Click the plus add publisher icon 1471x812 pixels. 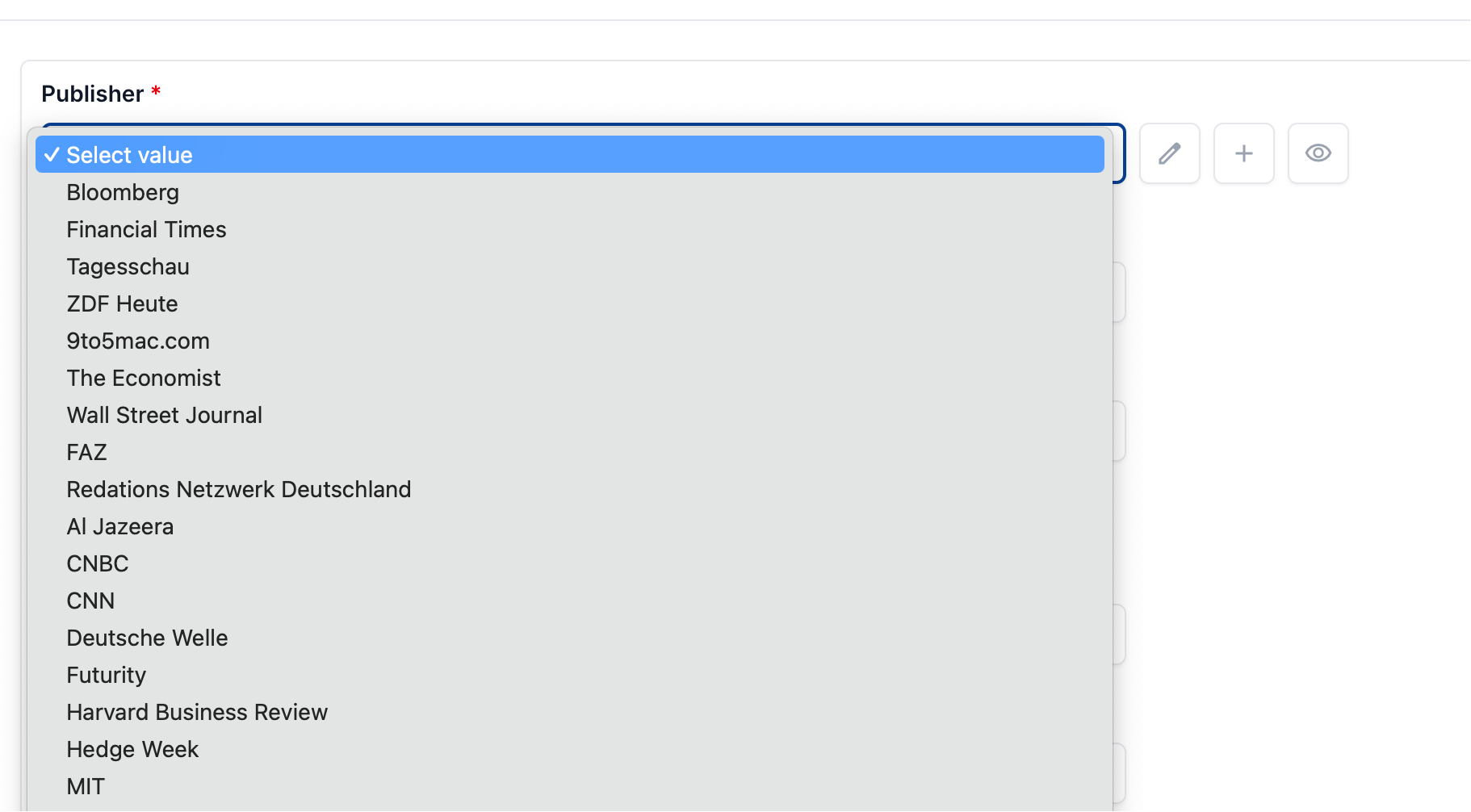[1243, 153]
